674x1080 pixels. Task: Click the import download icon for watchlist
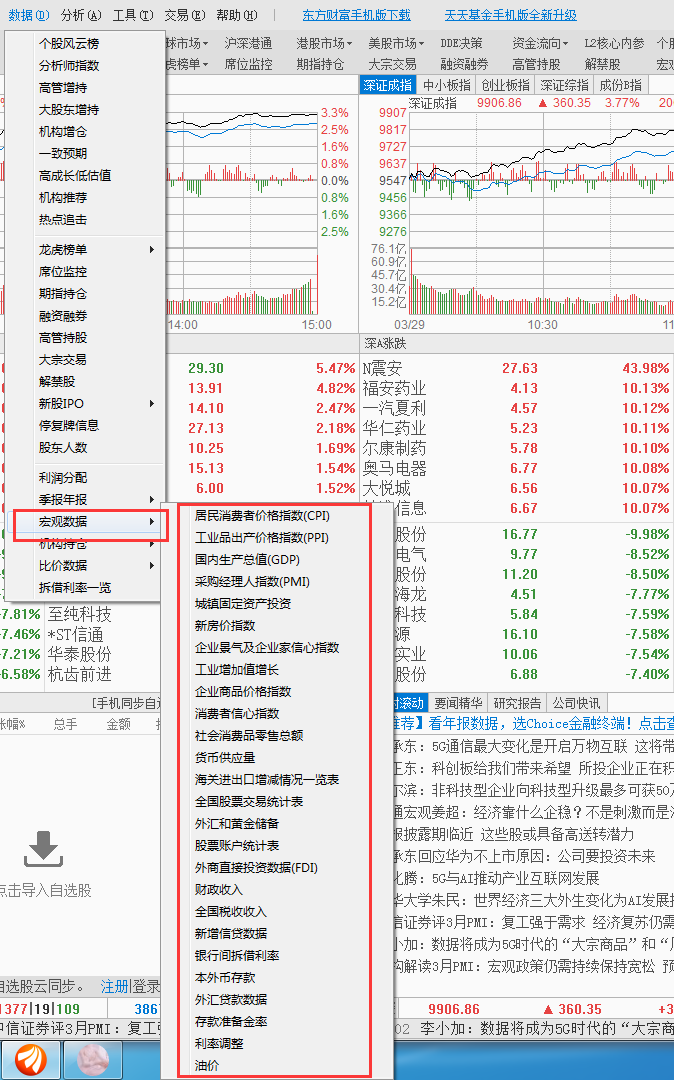[x=43, y=849]
